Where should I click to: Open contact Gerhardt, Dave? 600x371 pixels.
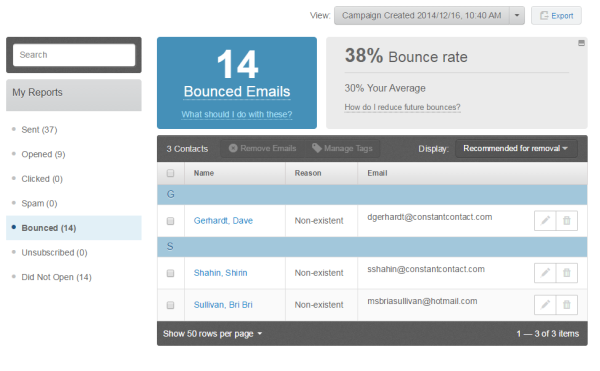tap(223, 221)
